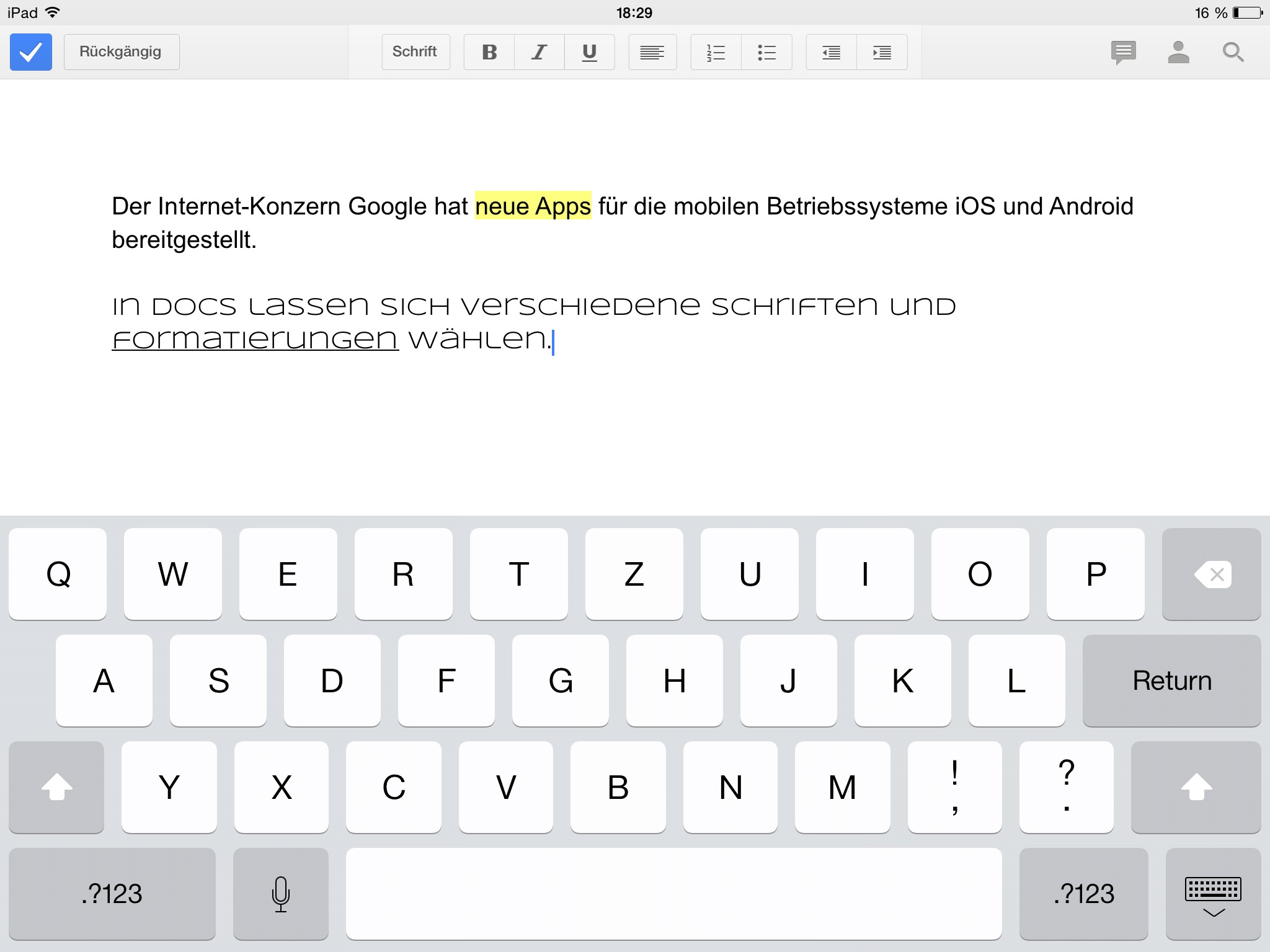Tap the M key

843,787
